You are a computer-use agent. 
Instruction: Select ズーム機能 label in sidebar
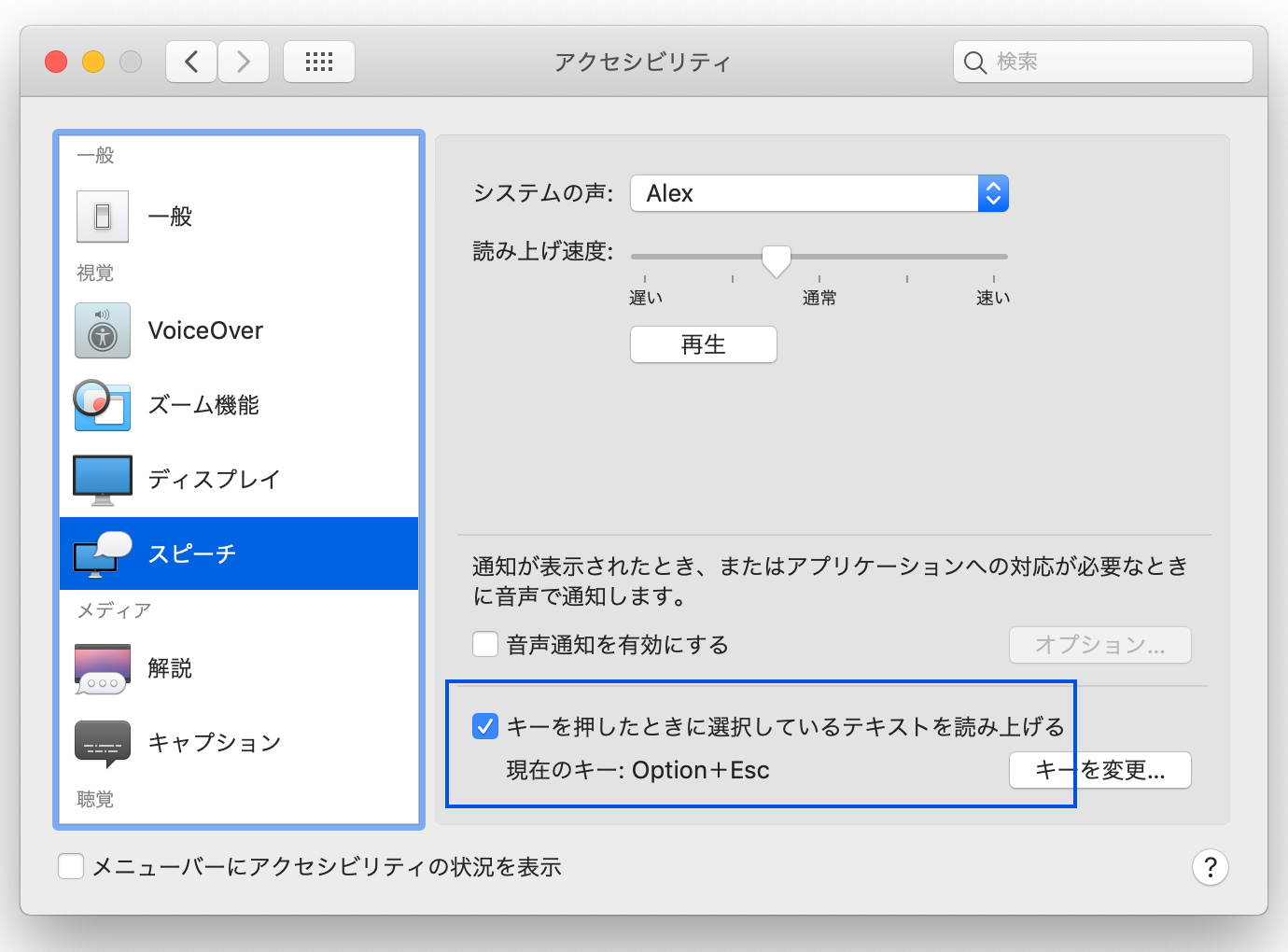(203, 405)
